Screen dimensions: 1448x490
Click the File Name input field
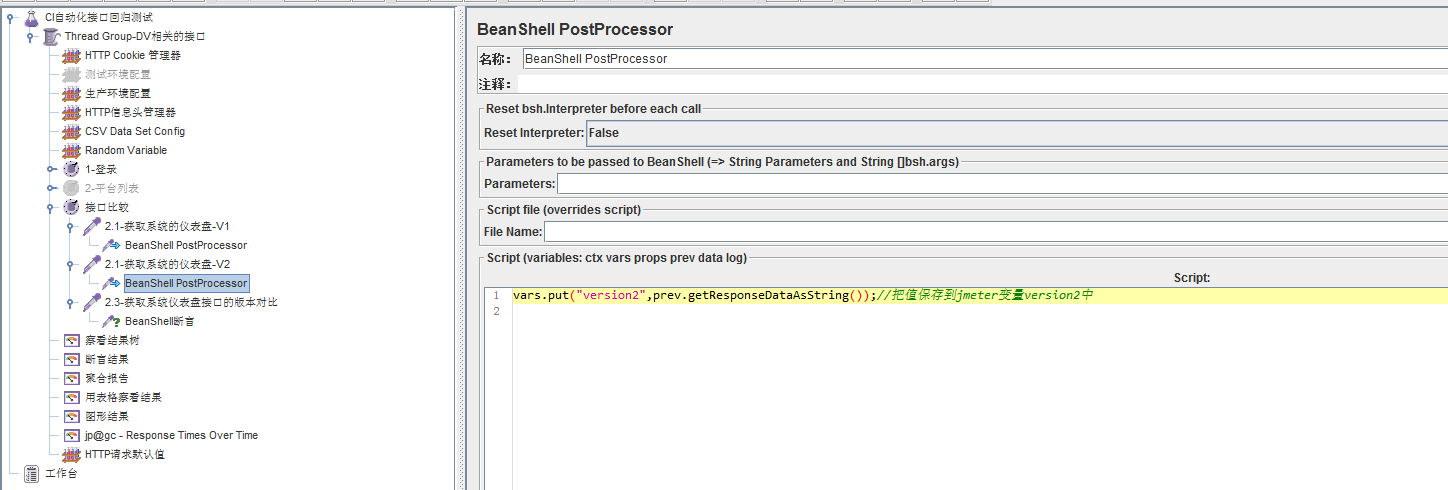995,232
